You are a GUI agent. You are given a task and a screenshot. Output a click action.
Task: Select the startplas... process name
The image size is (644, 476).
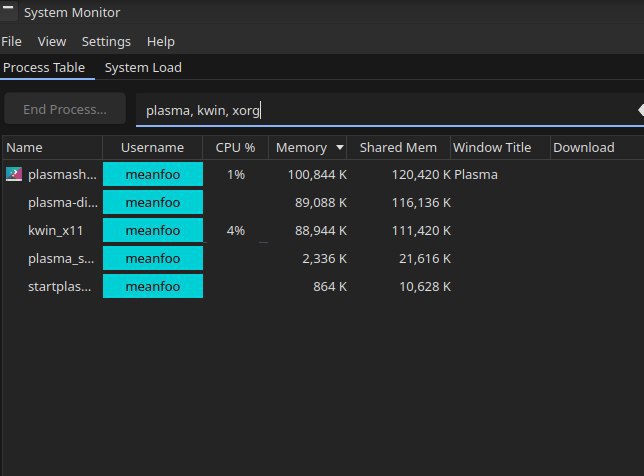60,286
